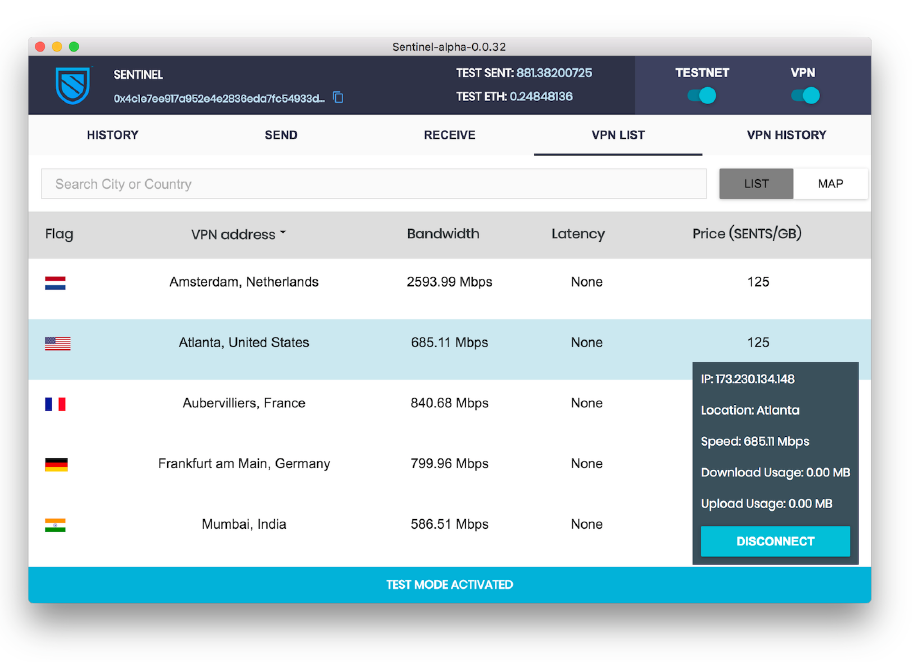The width and height of the screenshot is (917, 662).
Task: Click the Netherlands flag icon
Action: pos(56,283)
